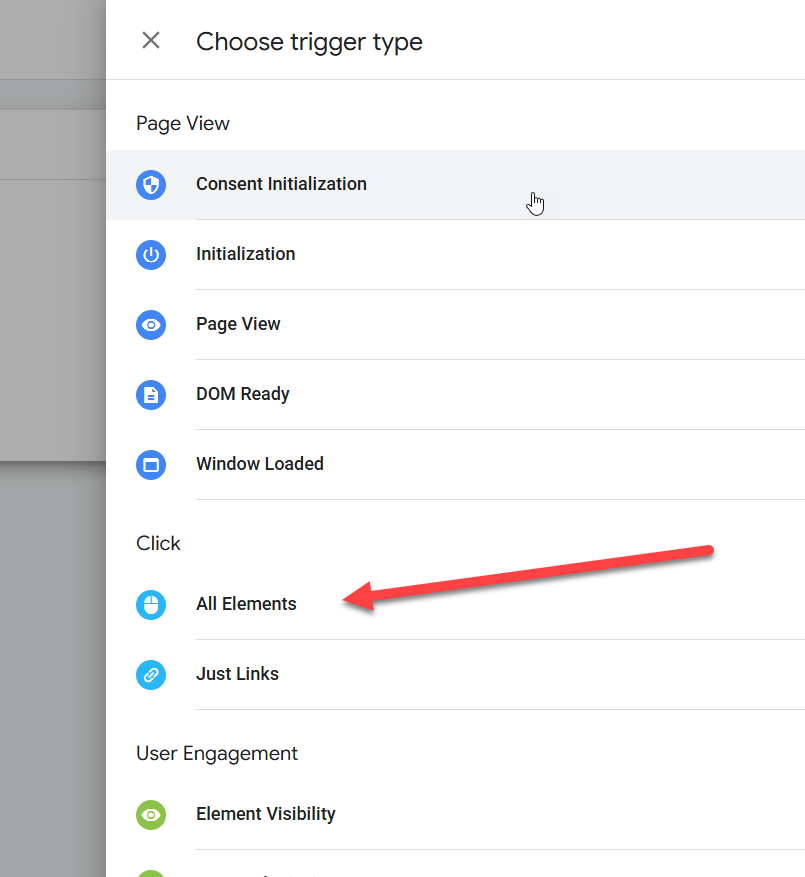Choose the Initialization trigger label
The image size is (805, 877).
point(245,254)
